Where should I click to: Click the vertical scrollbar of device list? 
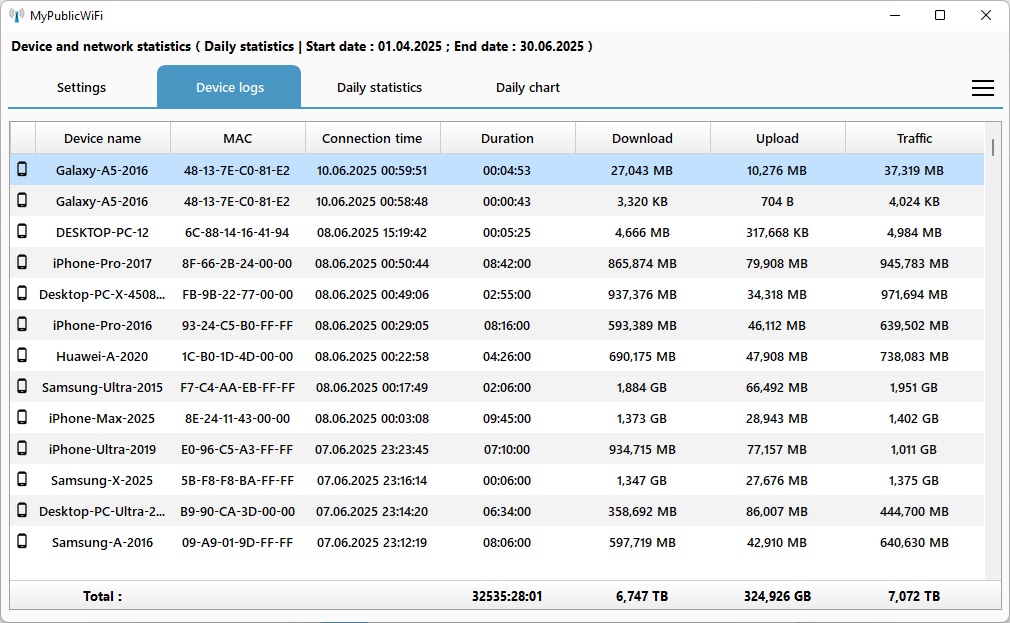click(992, 350)
